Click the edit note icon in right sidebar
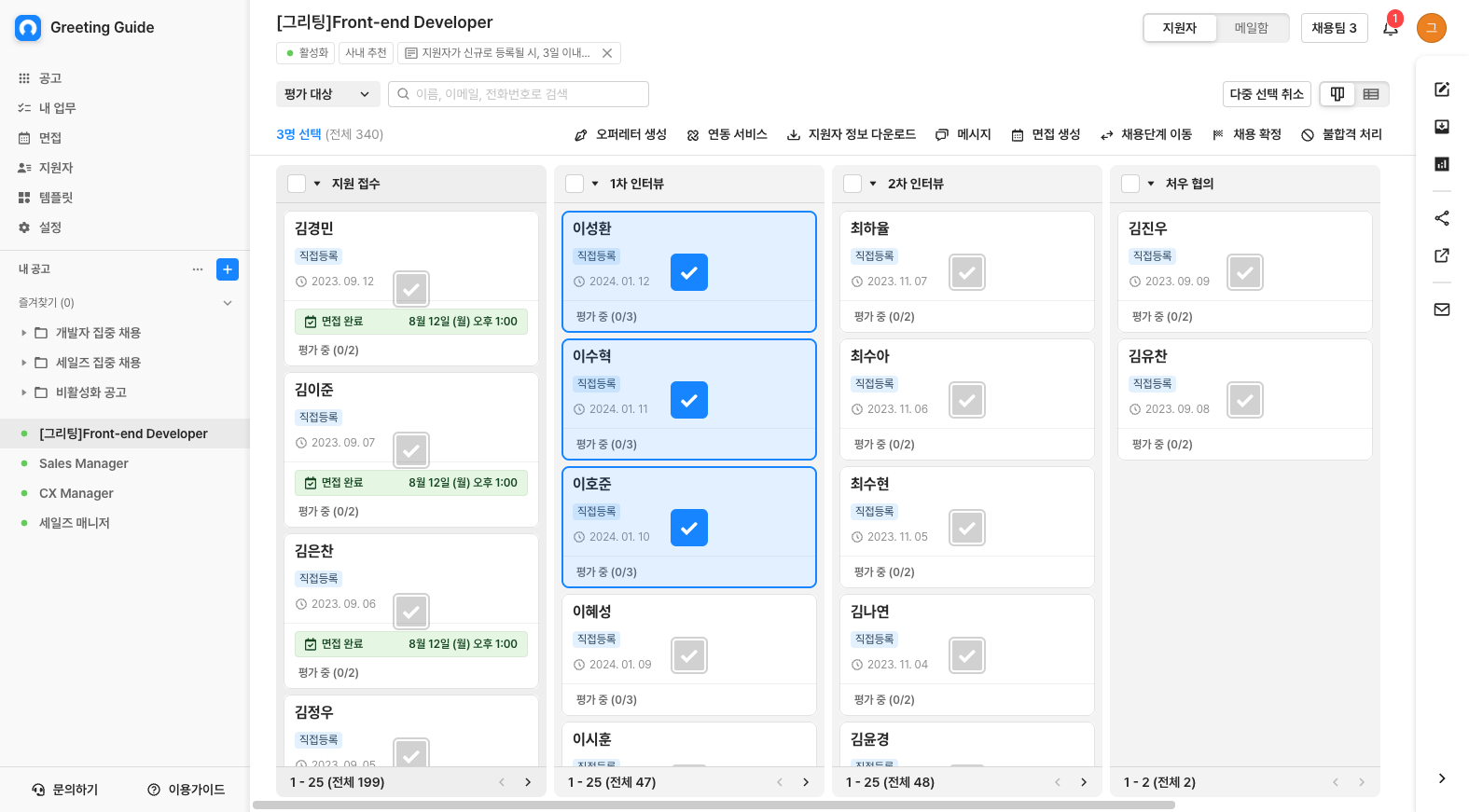The width and height of the screenshot is (1469, 812). (x=1442, y=89)
